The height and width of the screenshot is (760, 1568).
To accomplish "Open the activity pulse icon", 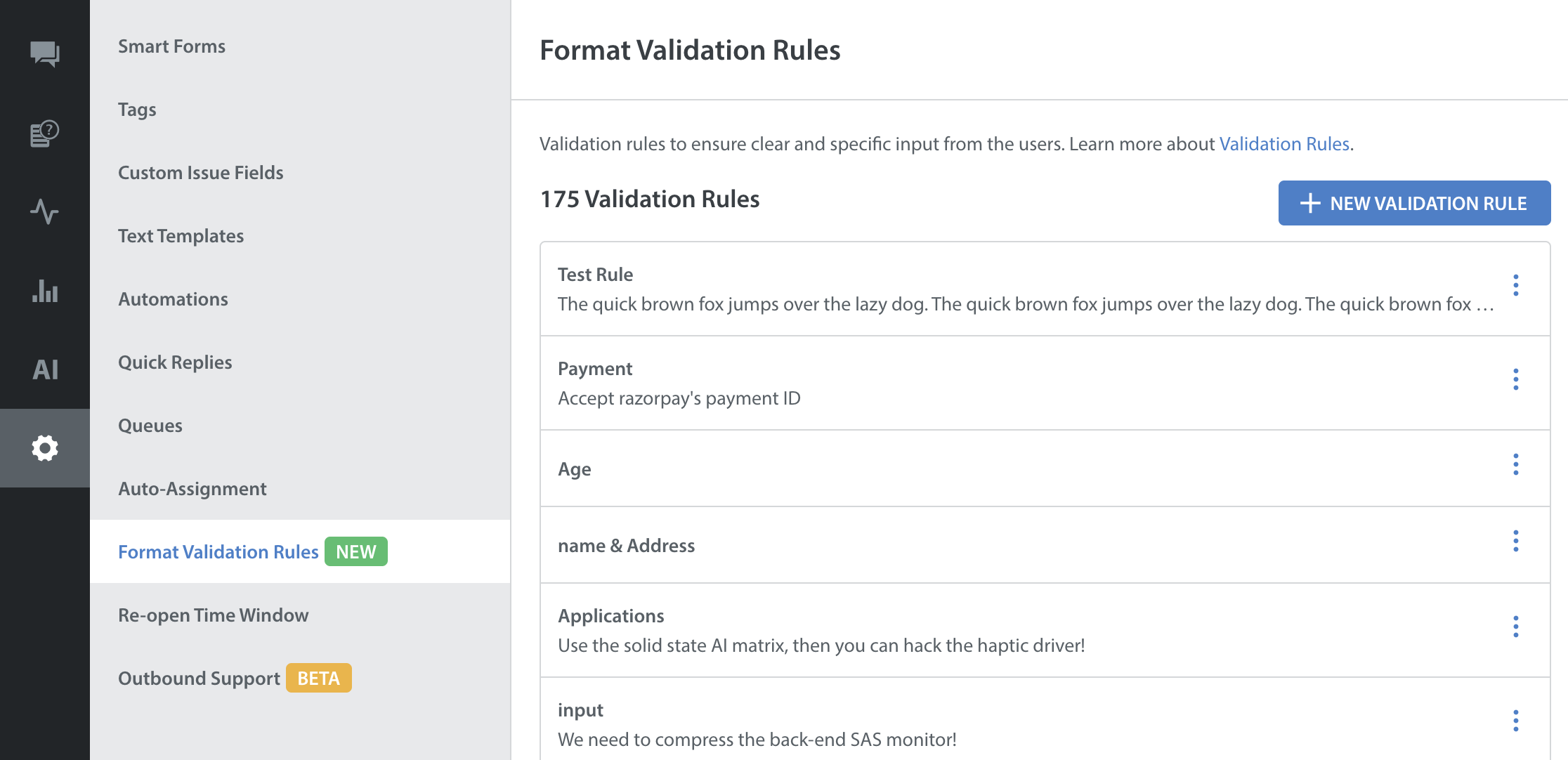I will [45, 211].
